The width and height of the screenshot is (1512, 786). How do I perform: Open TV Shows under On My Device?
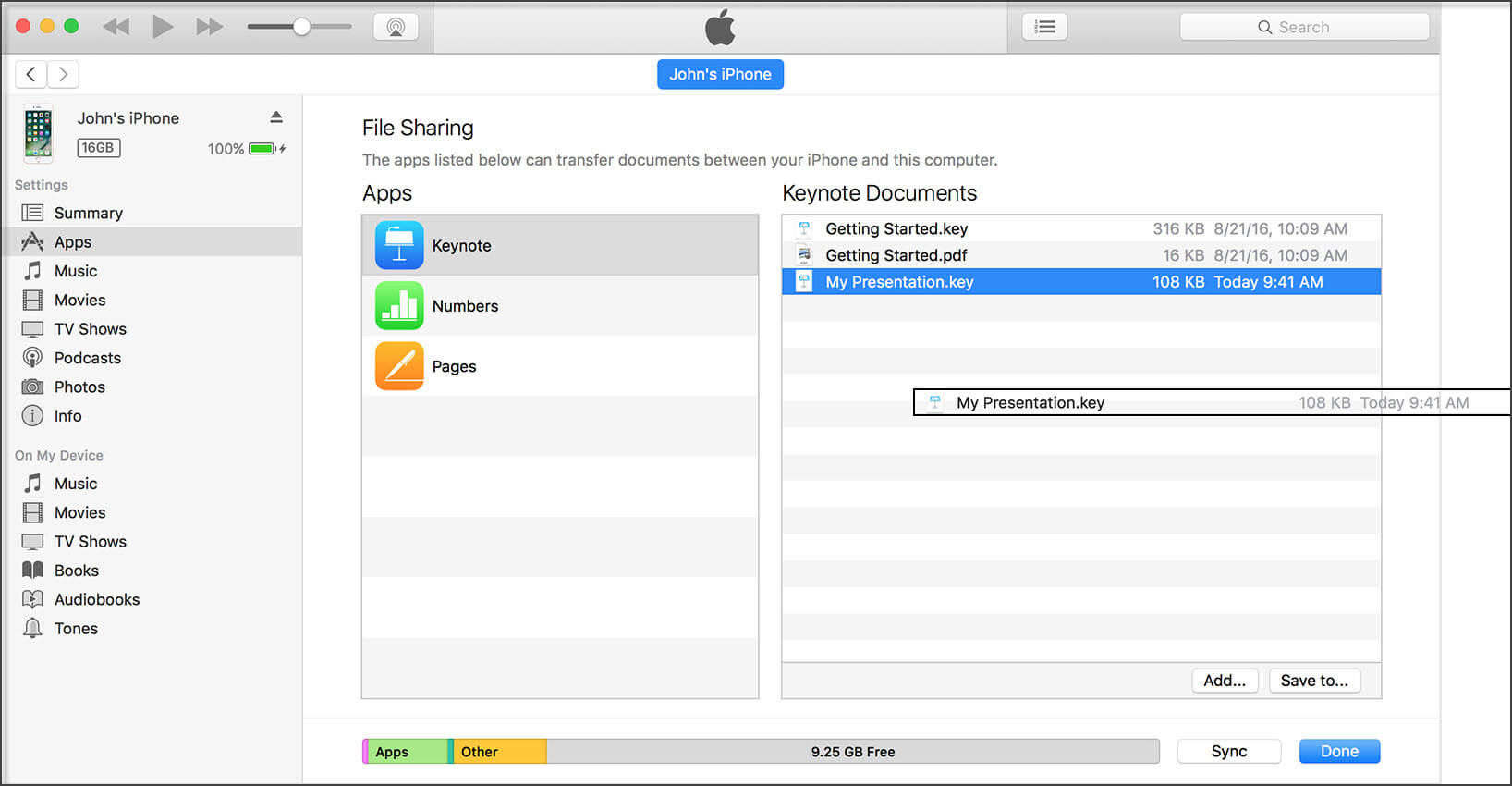coord(152,541)
